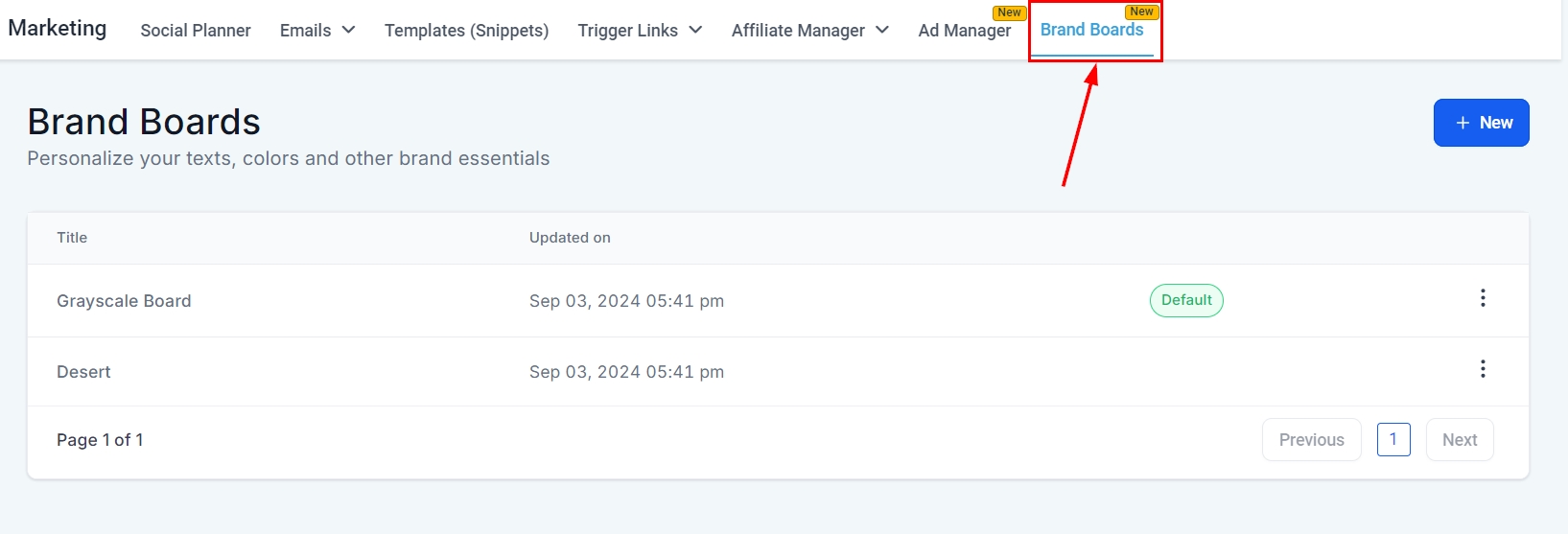Image resolution: width=1568 pixels, height=534 pixels.
Task: Click the green Default badge
Action: 1186,300
